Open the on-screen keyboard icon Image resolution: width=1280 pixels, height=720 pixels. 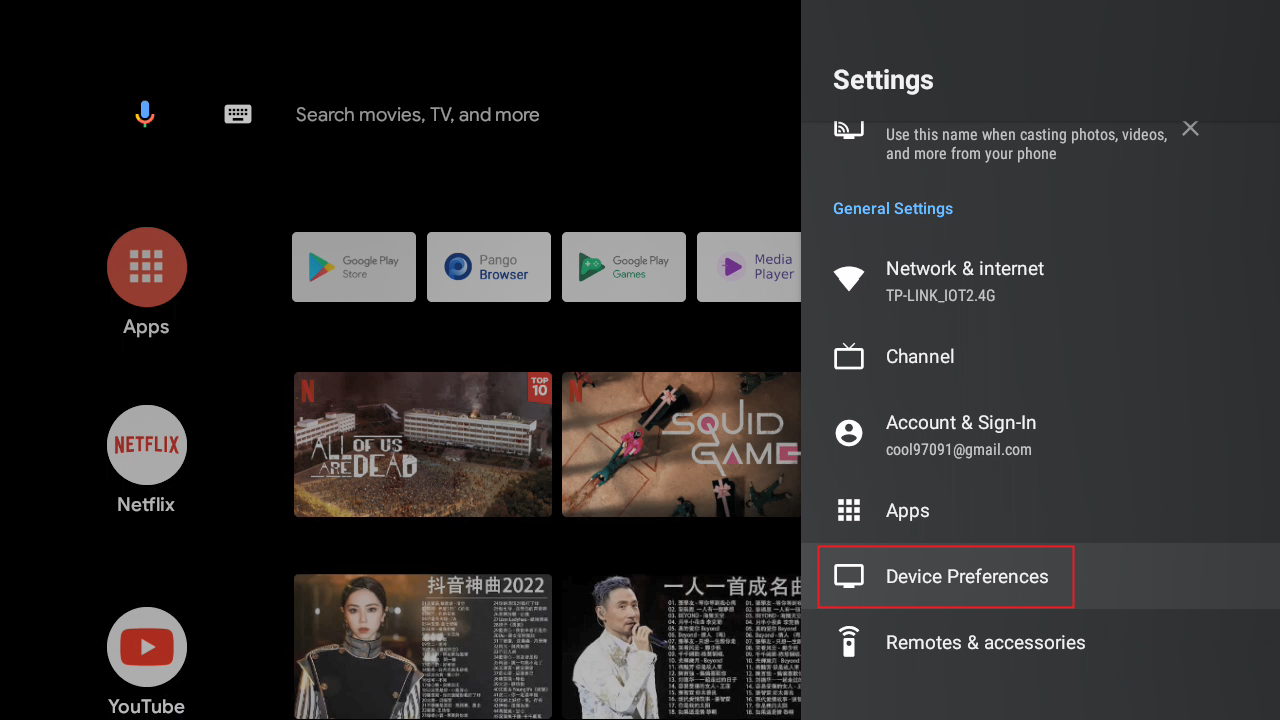point(238,114)
